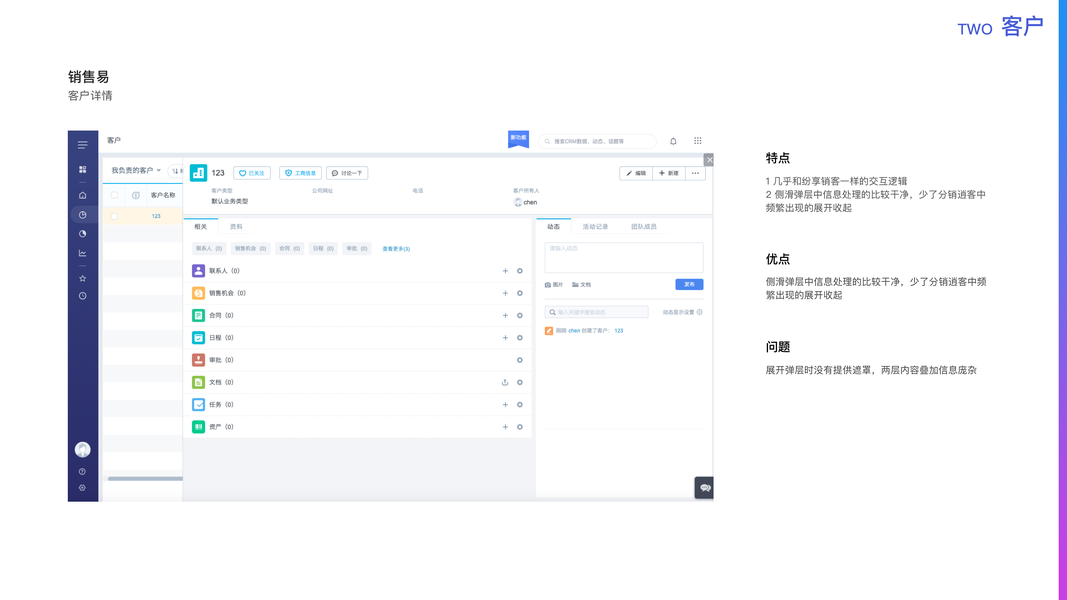Toggle the 已关注 follow button
The width and height of the screenshot is (1067, 600).
[x=252, y=173]
